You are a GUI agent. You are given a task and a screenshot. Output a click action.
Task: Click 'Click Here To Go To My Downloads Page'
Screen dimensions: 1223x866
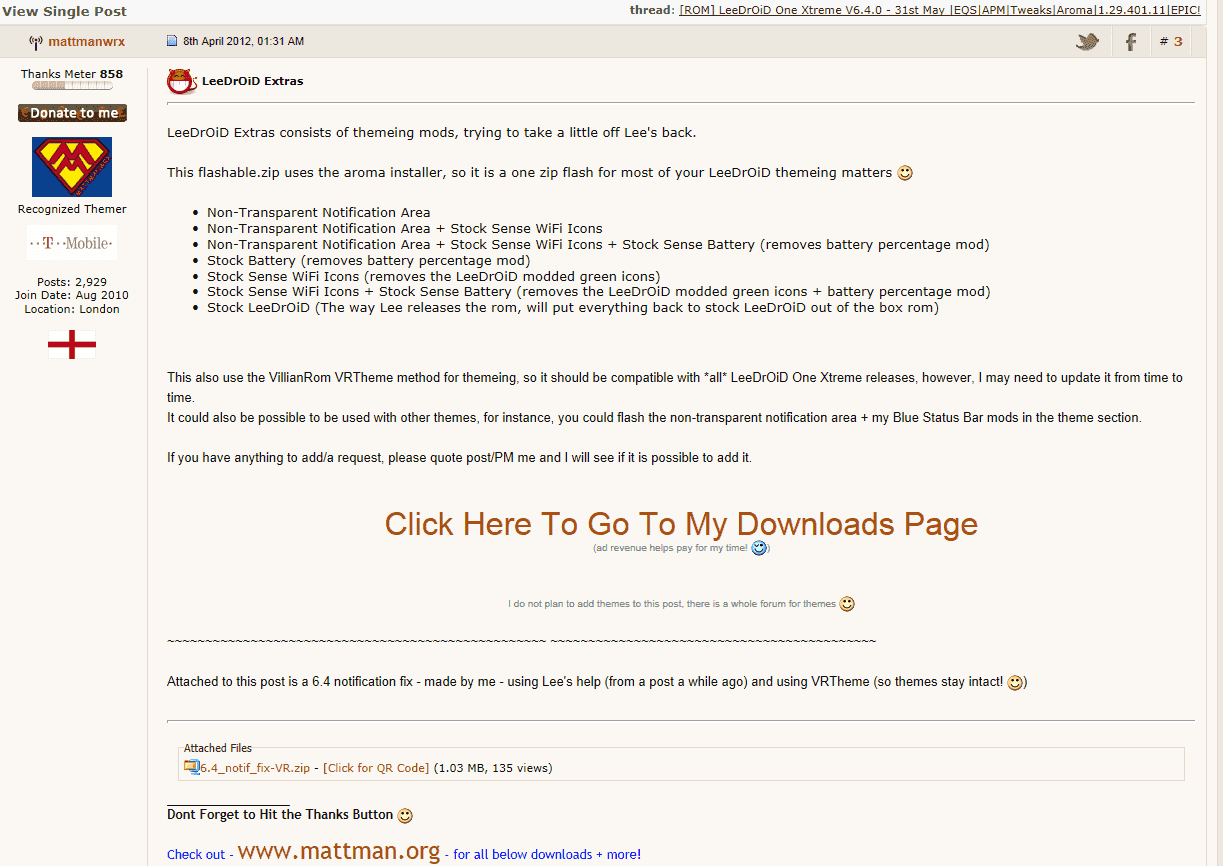tap(681, 524)
